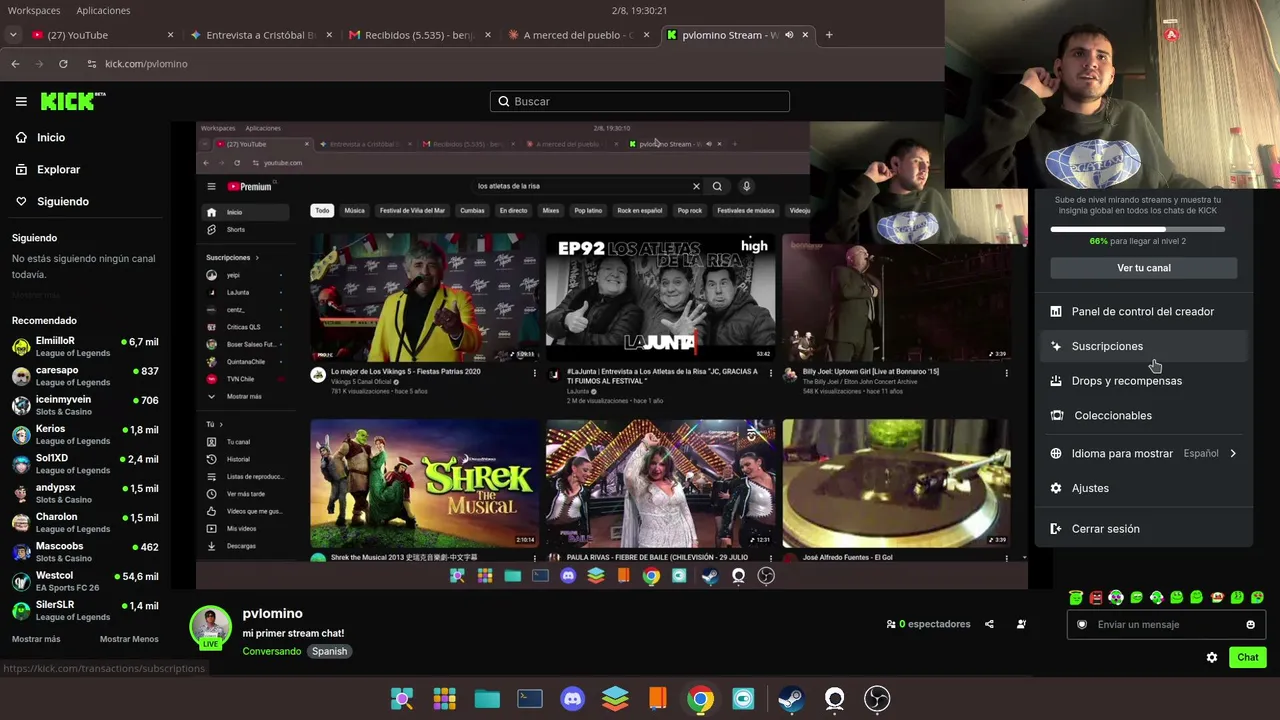The height and width of the screenshot is (720, 1280).
Task: Open recommended channel Sol1XD
Action: click(85, 463)
